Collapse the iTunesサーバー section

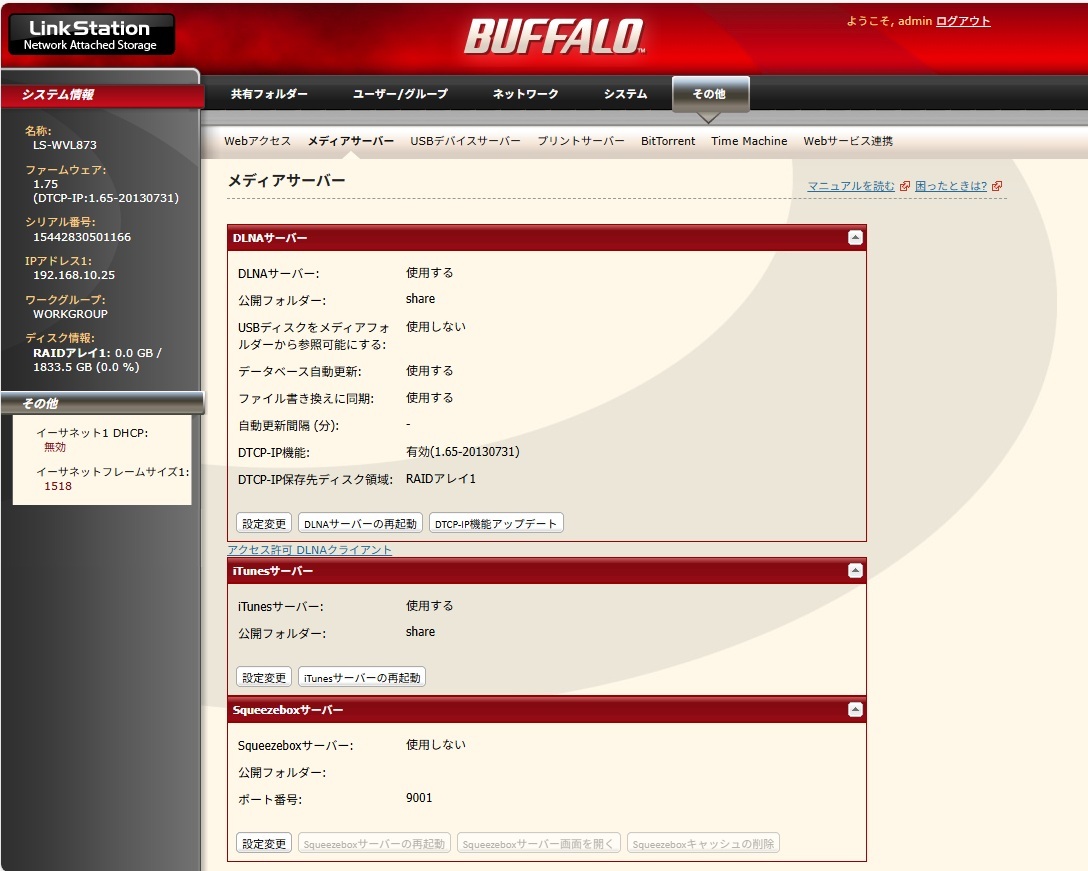pyautogui.click(x=856, y=570)
